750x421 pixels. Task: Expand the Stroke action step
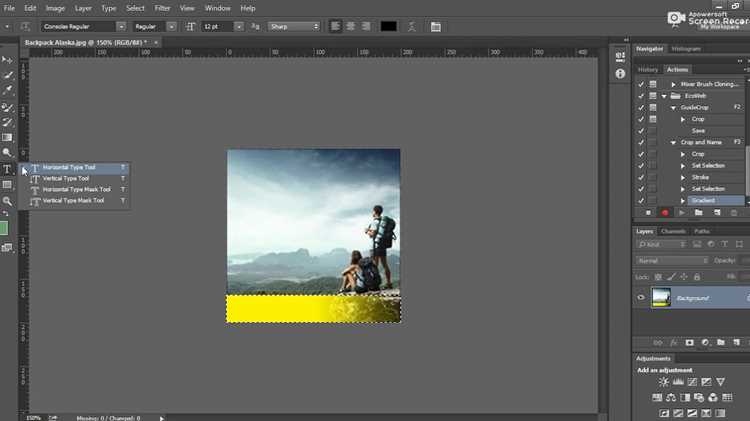pyautogui.click(x=683, y=177)
